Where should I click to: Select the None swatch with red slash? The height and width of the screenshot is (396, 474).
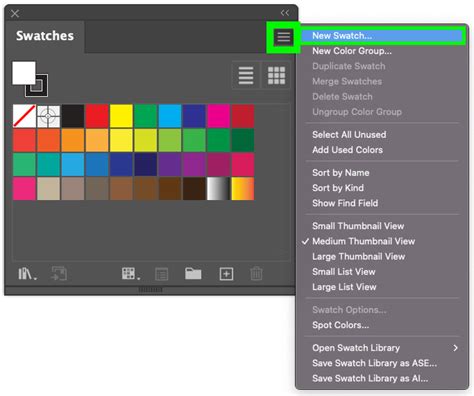pyautogui.click(x=24, y=116)
